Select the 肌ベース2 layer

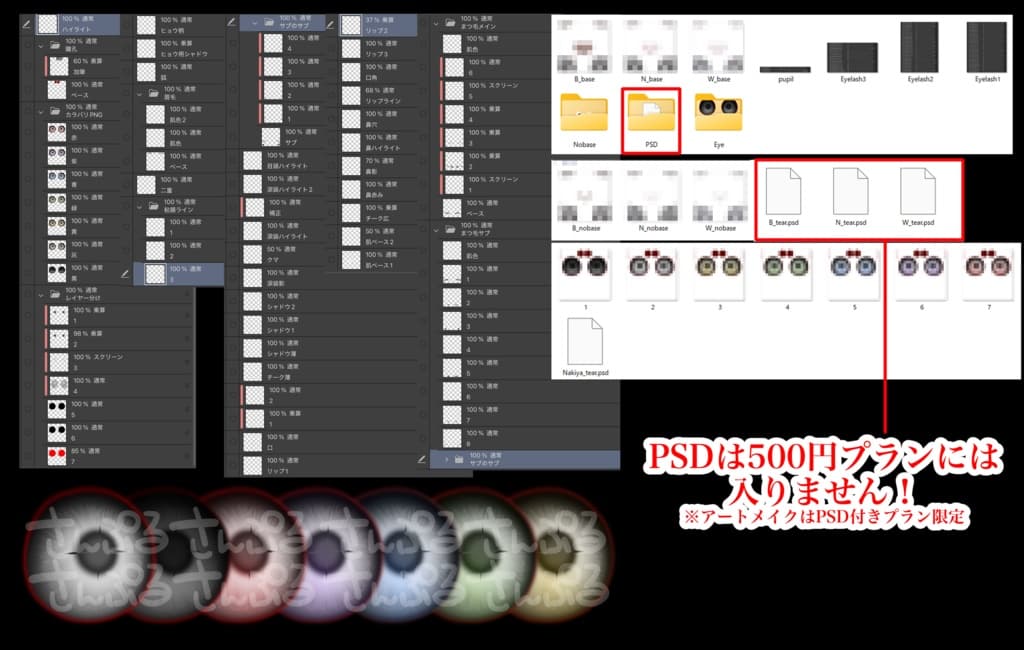click(379, 236)
